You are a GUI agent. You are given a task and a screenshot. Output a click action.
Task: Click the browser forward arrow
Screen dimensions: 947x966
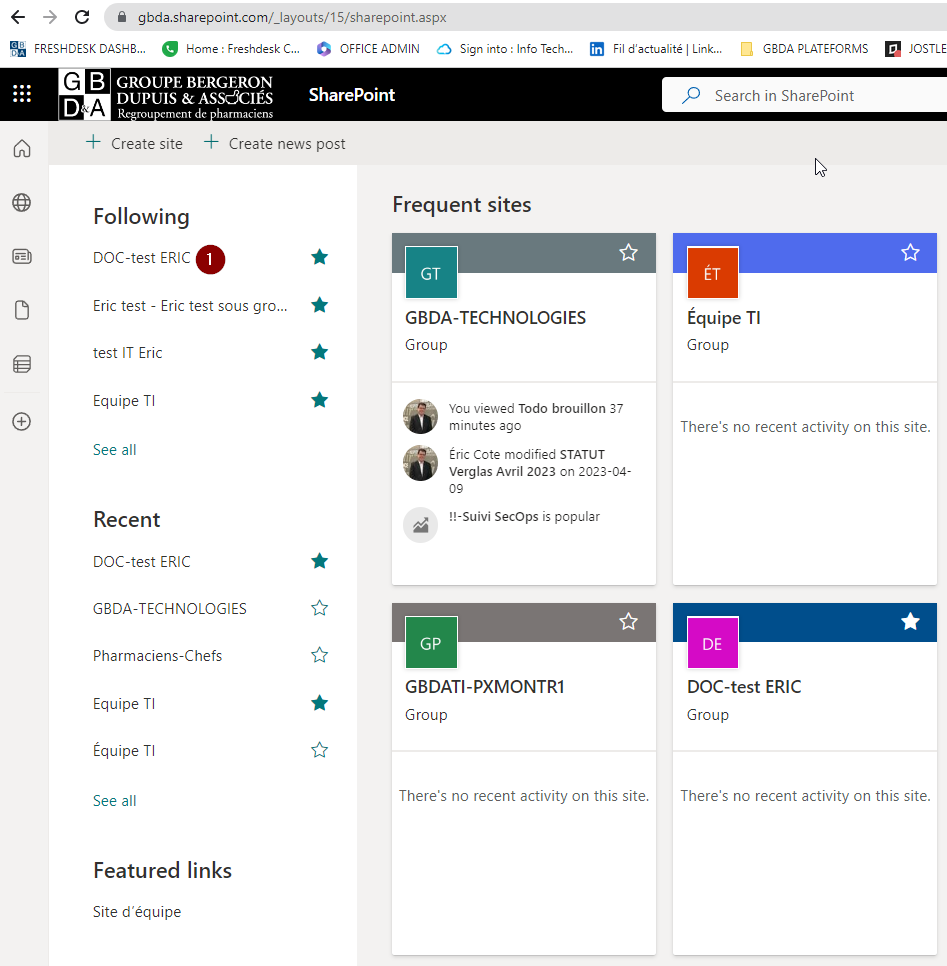tap(50, 17)
